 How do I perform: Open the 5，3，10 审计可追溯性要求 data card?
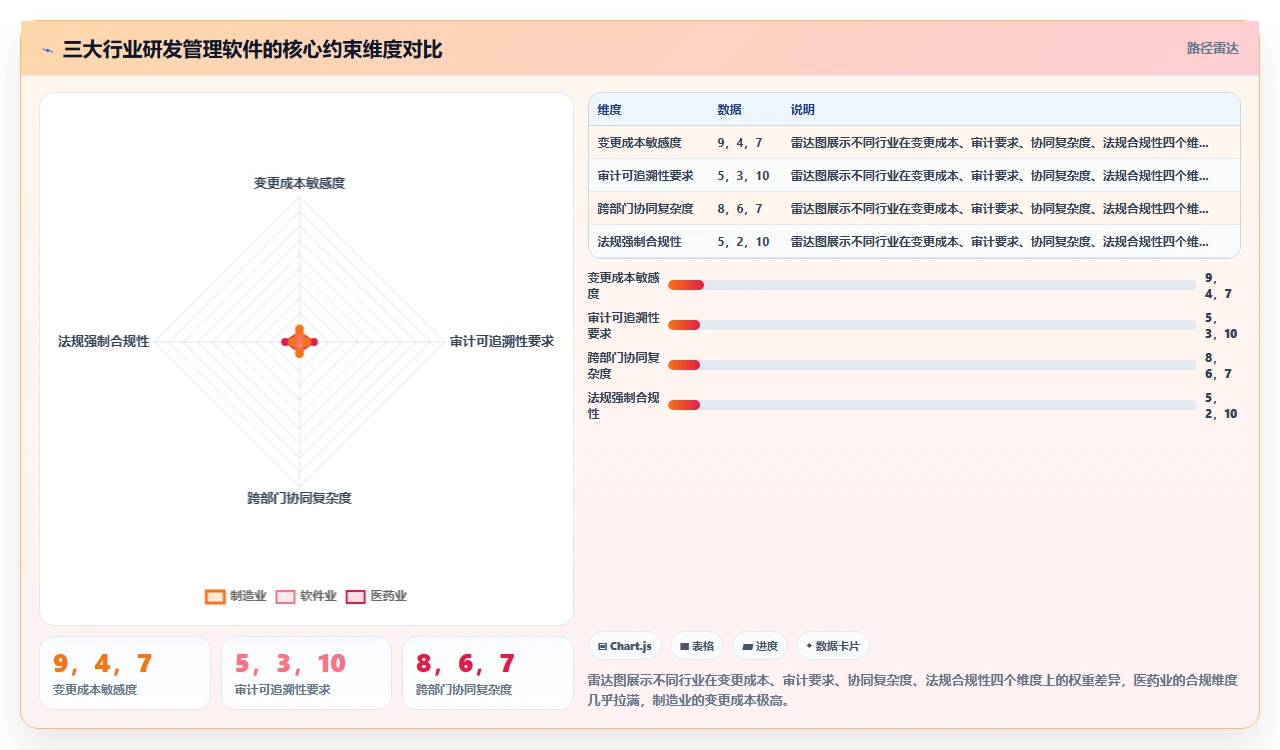(x=306, y=673)
